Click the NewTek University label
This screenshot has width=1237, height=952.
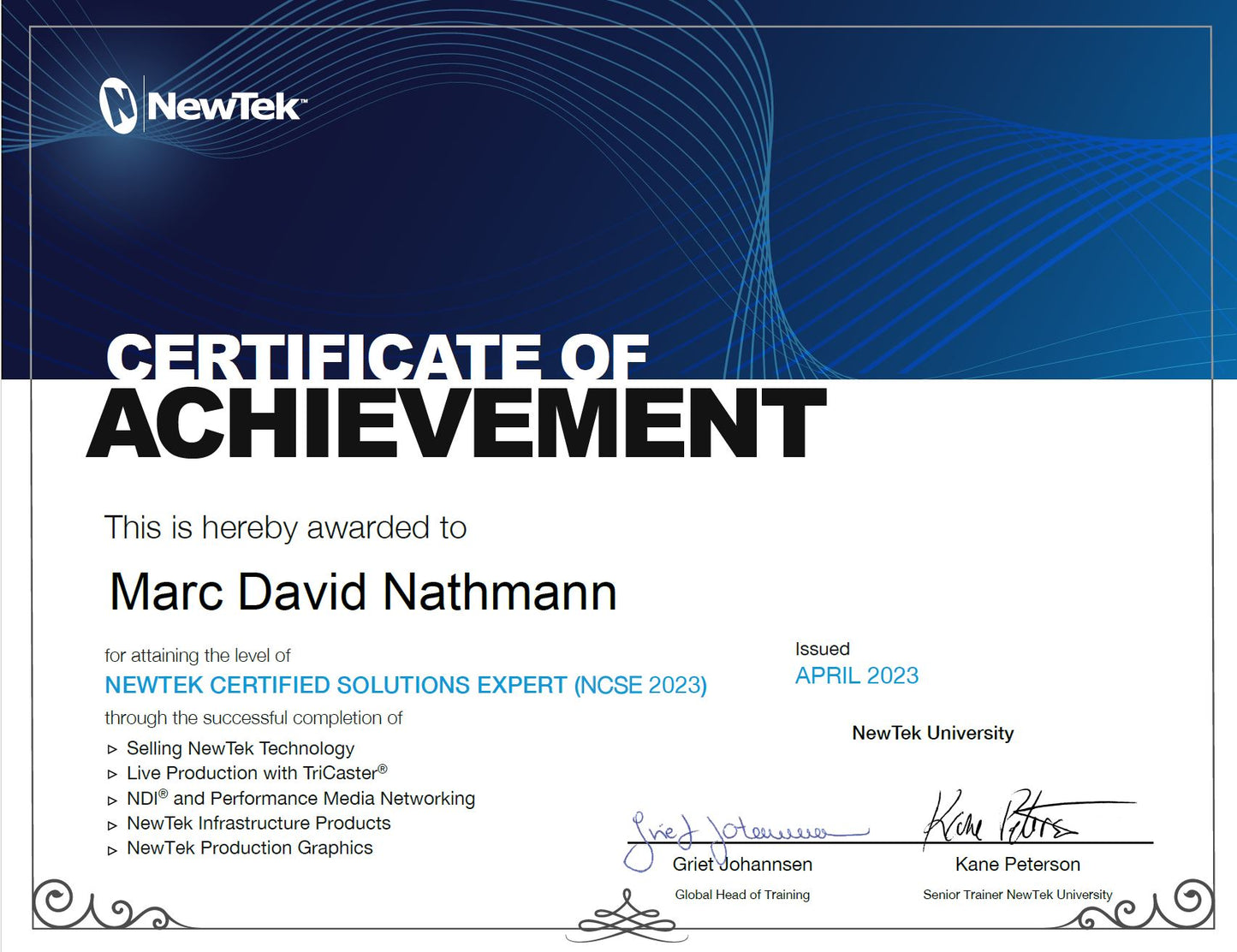932,734
